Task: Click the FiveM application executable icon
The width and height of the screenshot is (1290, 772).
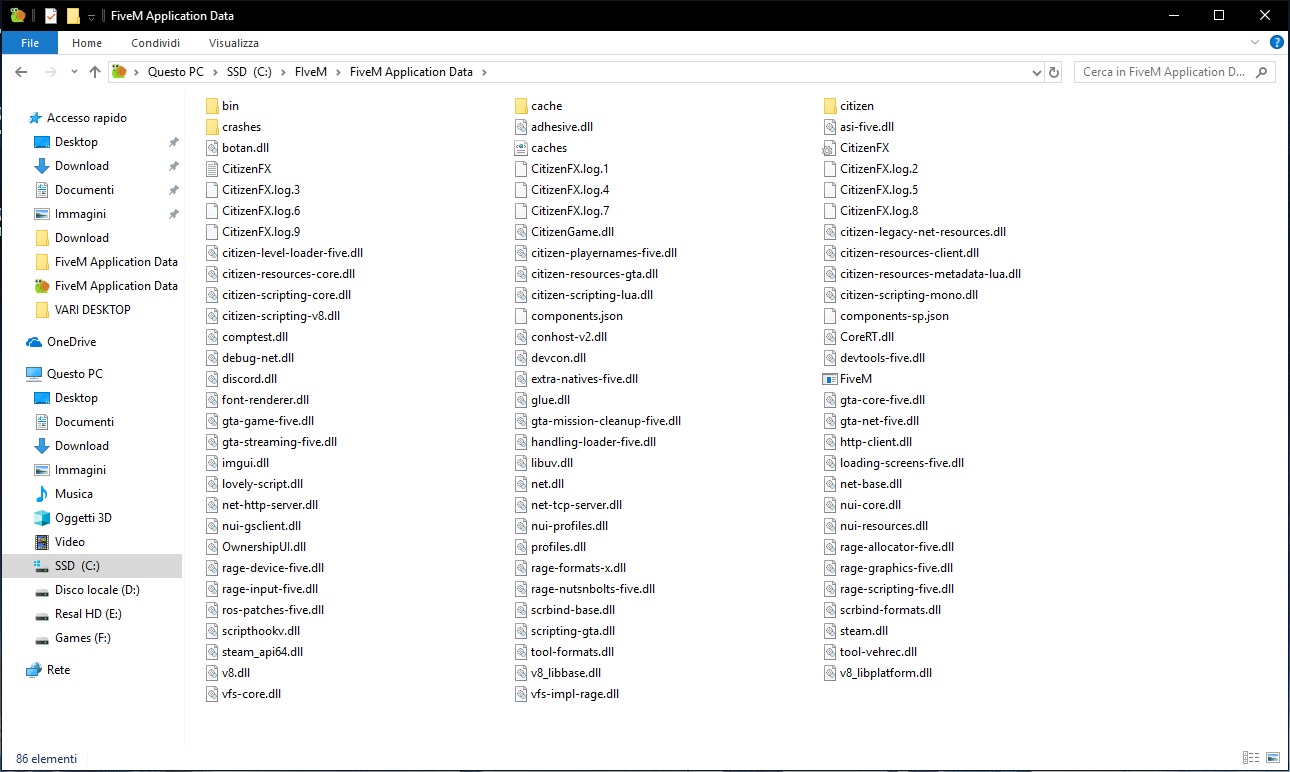Action: pos(829,379)
